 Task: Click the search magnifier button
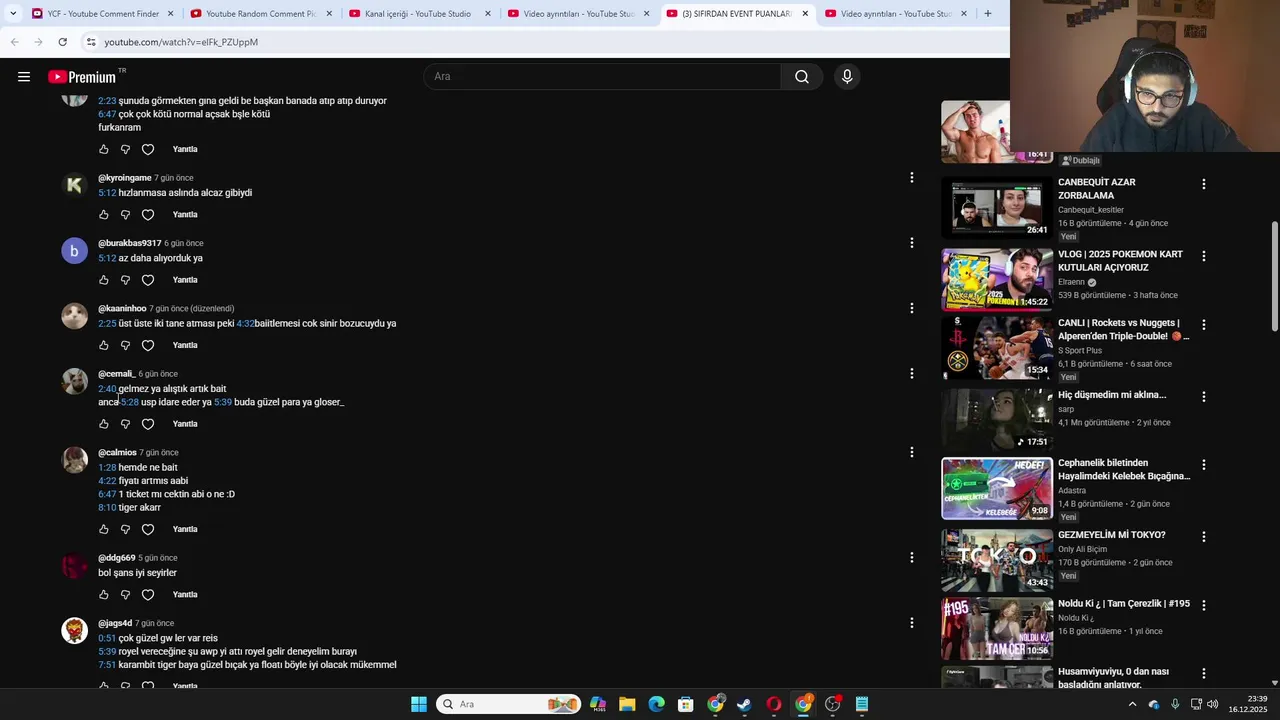(x=802, y=77)
